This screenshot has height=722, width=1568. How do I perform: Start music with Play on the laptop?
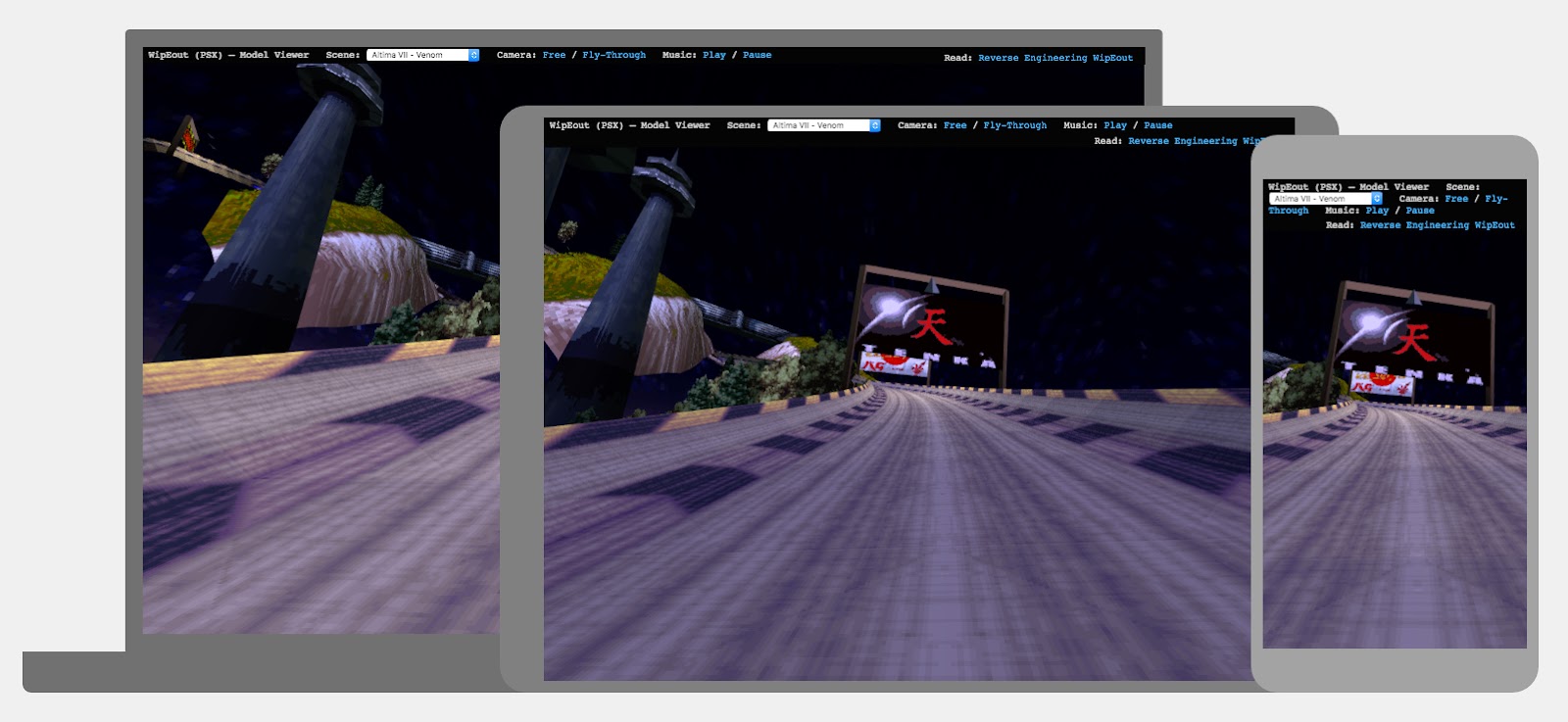pyautogui.click(x=714, y=55)
